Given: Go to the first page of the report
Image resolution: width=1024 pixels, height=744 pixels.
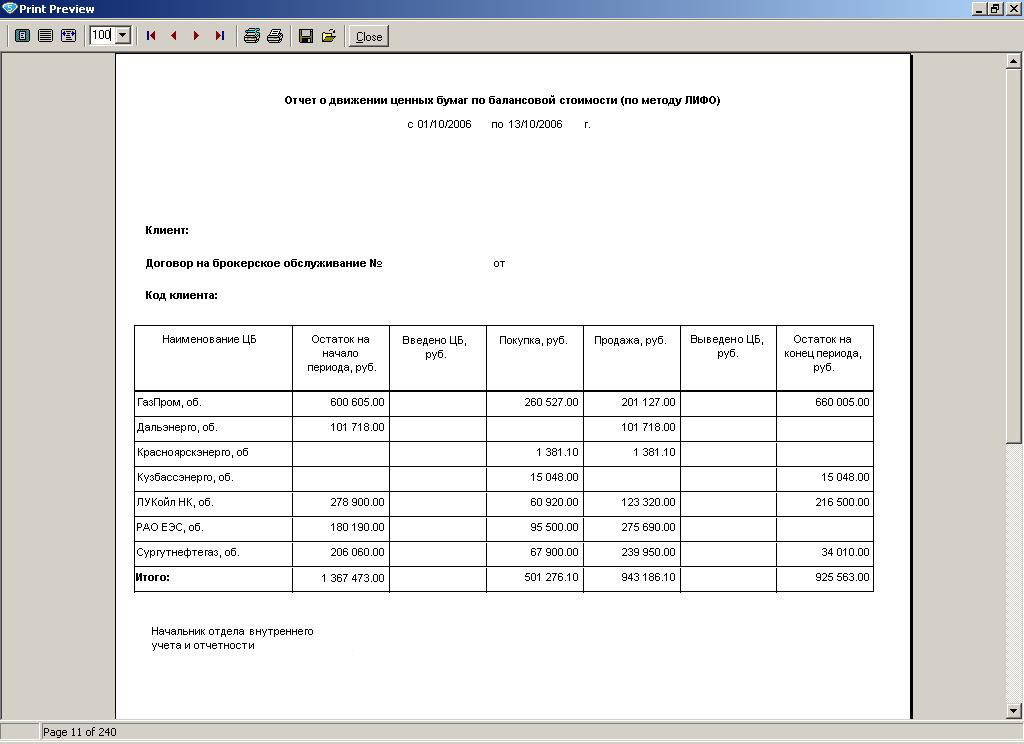Looking at the screenshot, I should [x=151, y=35].
